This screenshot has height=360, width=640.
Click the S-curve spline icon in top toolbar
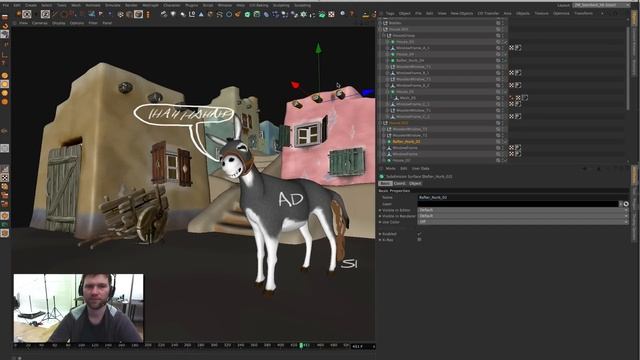click(220, 14)
